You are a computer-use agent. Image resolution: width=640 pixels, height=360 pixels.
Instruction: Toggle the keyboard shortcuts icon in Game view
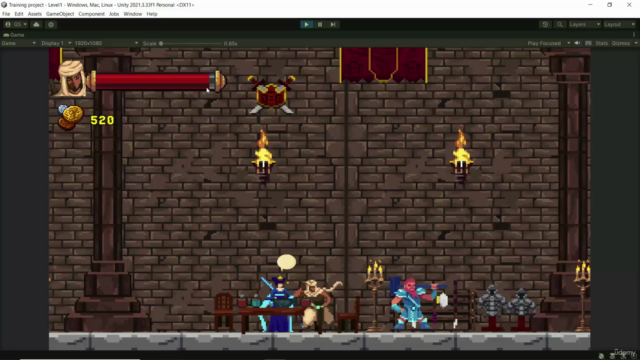[x=588, y=43]
